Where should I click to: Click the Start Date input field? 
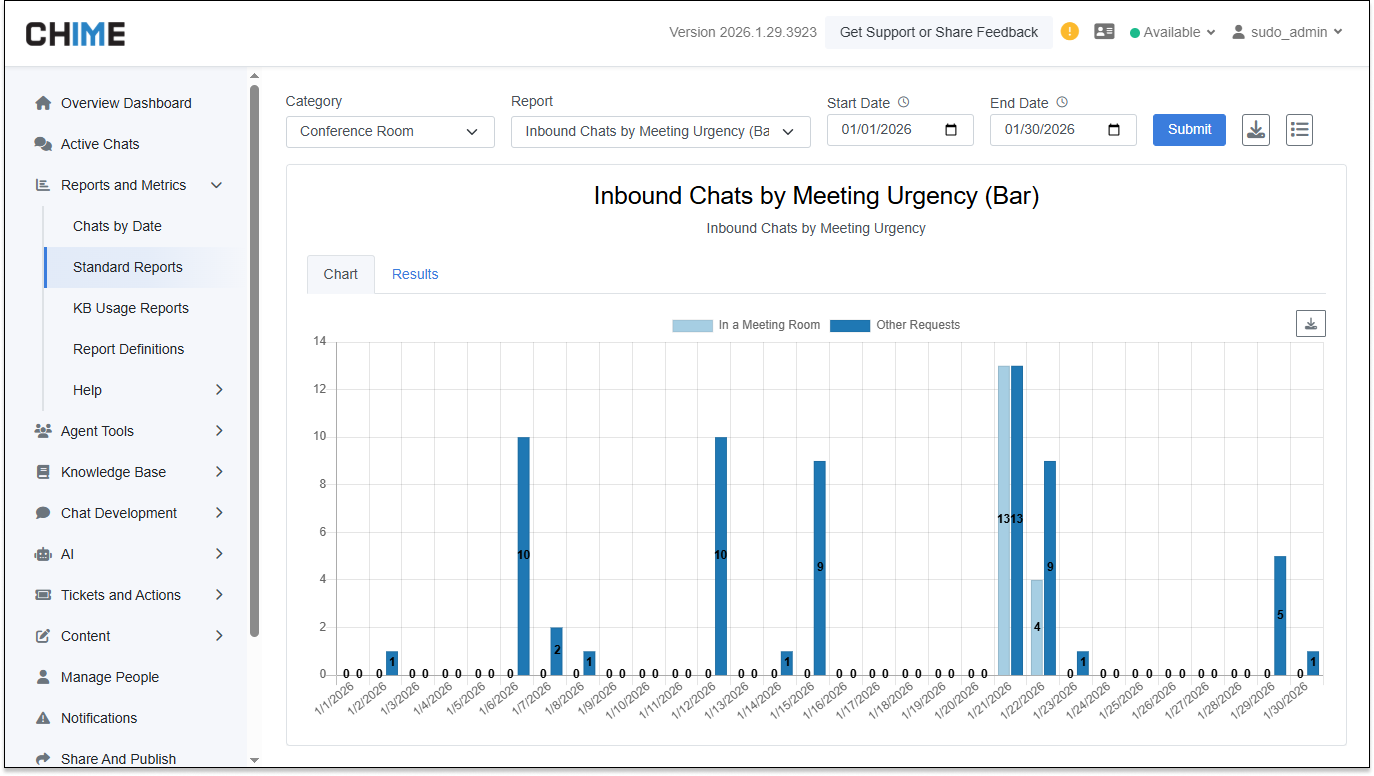[x=890, y=130]
